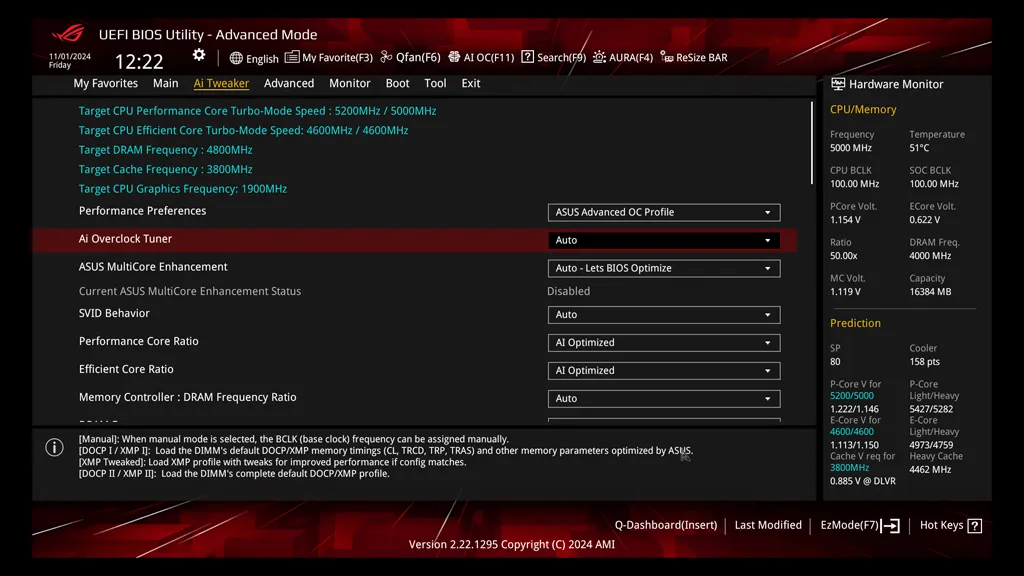Open Ai Overclock Tuner dropdown
Viewport: 1024px width, 576px height.
point(663,240)
